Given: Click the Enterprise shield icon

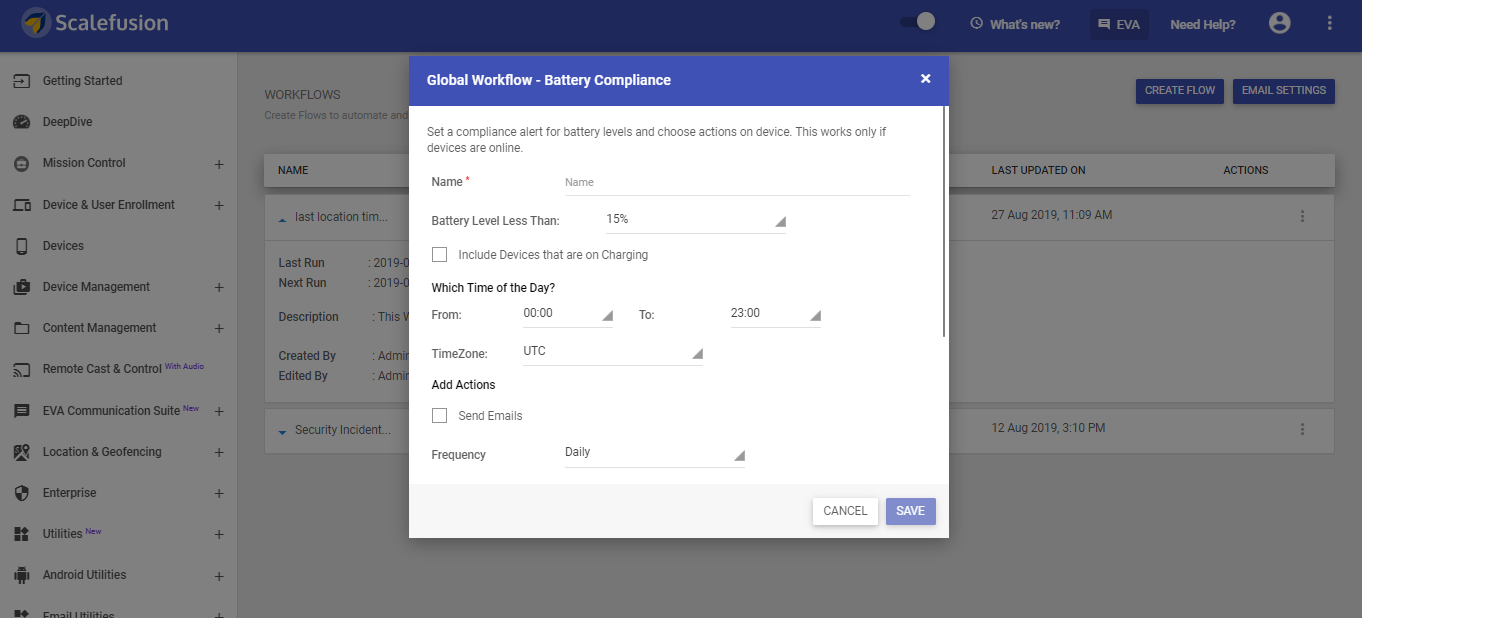Looking at the screenshot, I should click(x=22, y=493).
